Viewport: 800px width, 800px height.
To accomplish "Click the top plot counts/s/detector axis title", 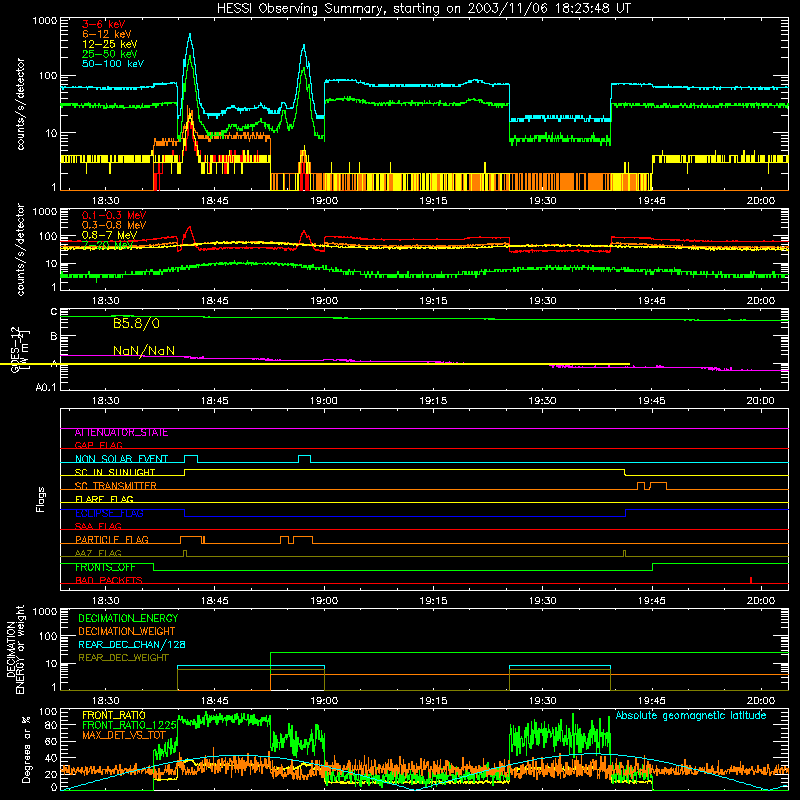I will (x=20, y=104).
